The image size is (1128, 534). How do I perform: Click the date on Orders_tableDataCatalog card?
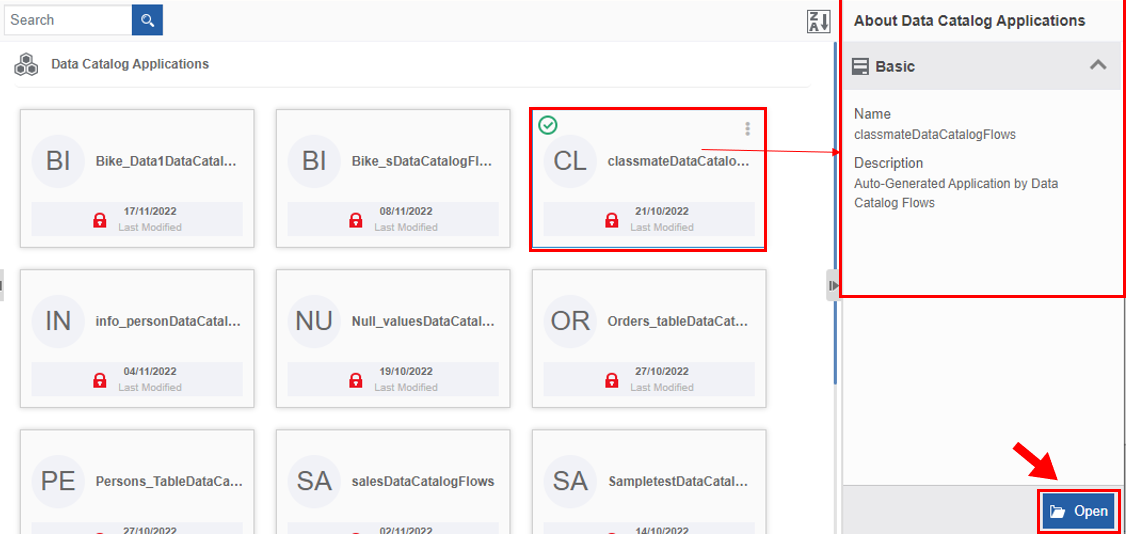(x=662, y=371)
